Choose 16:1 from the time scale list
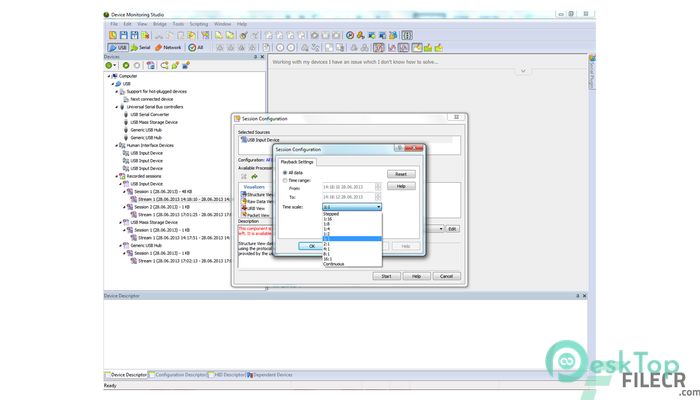700x400 pixels. pos(352,258)
